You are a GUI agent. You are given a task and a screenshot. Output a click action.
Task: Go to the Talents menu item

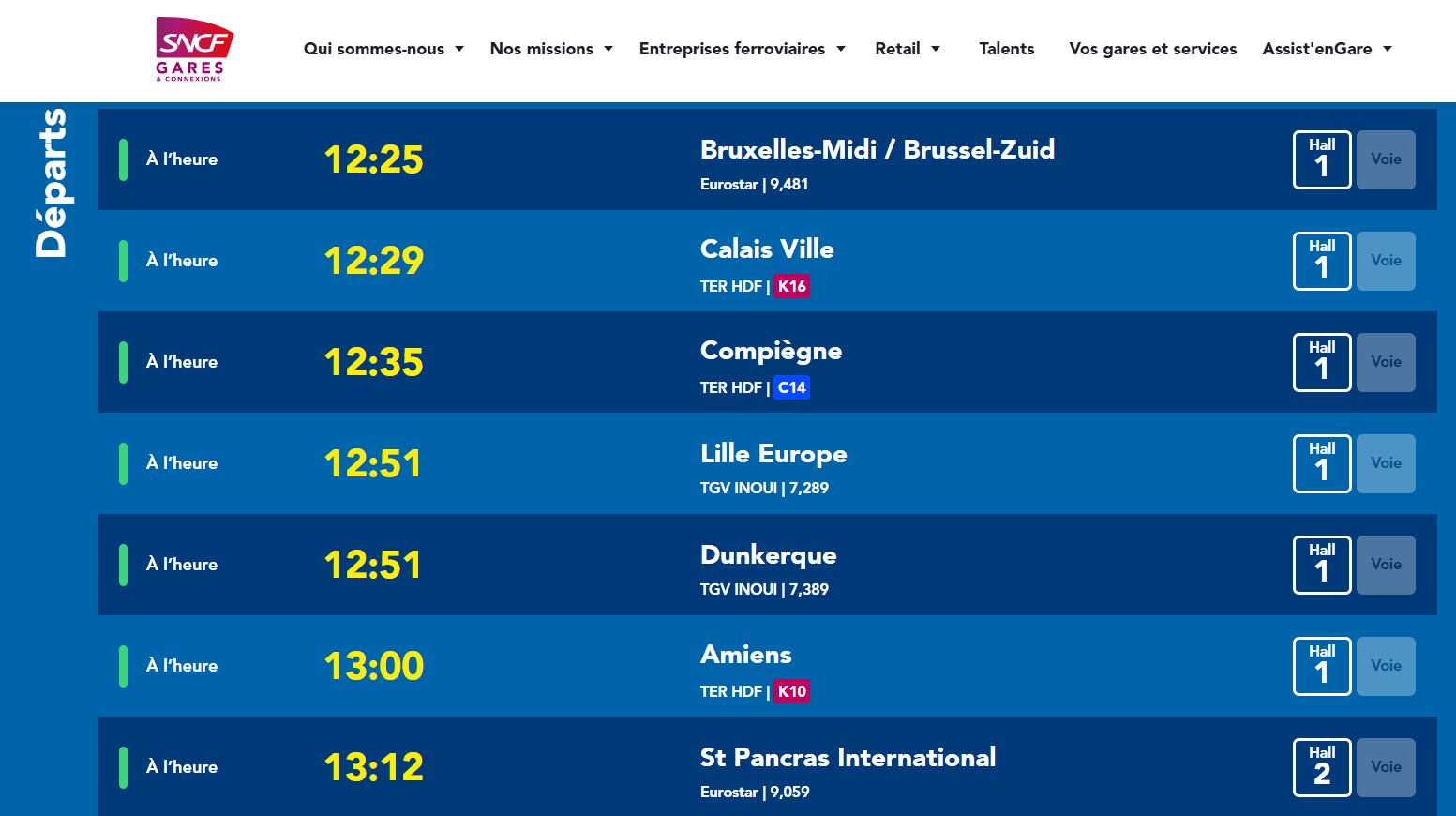click(1006, 49)
